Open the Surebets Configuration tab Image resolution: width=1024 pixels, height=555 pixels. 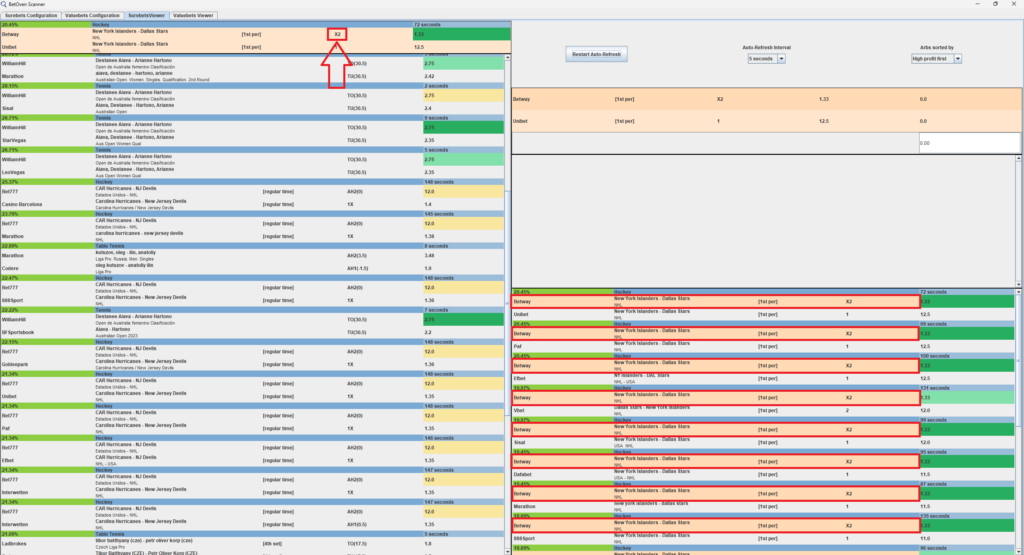tap(31, 15)
